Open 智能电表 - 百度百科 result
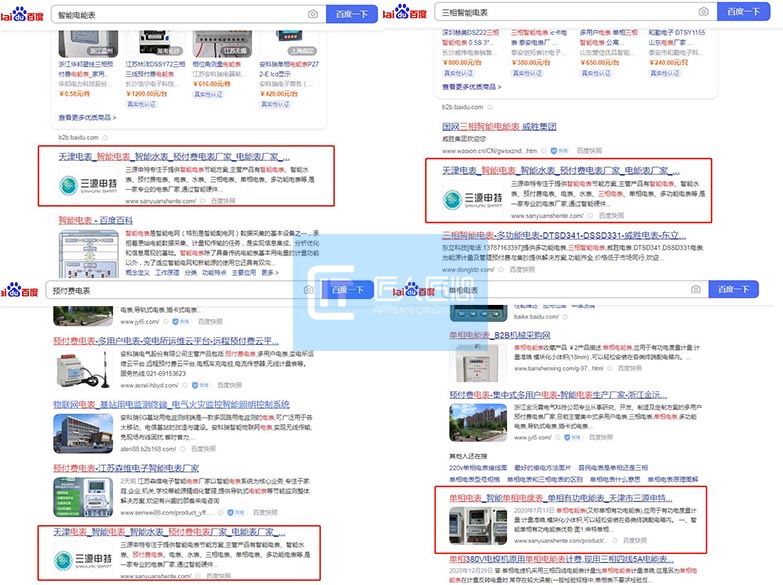The height and width of the screenshot is (585, 783). pos(95,218)
